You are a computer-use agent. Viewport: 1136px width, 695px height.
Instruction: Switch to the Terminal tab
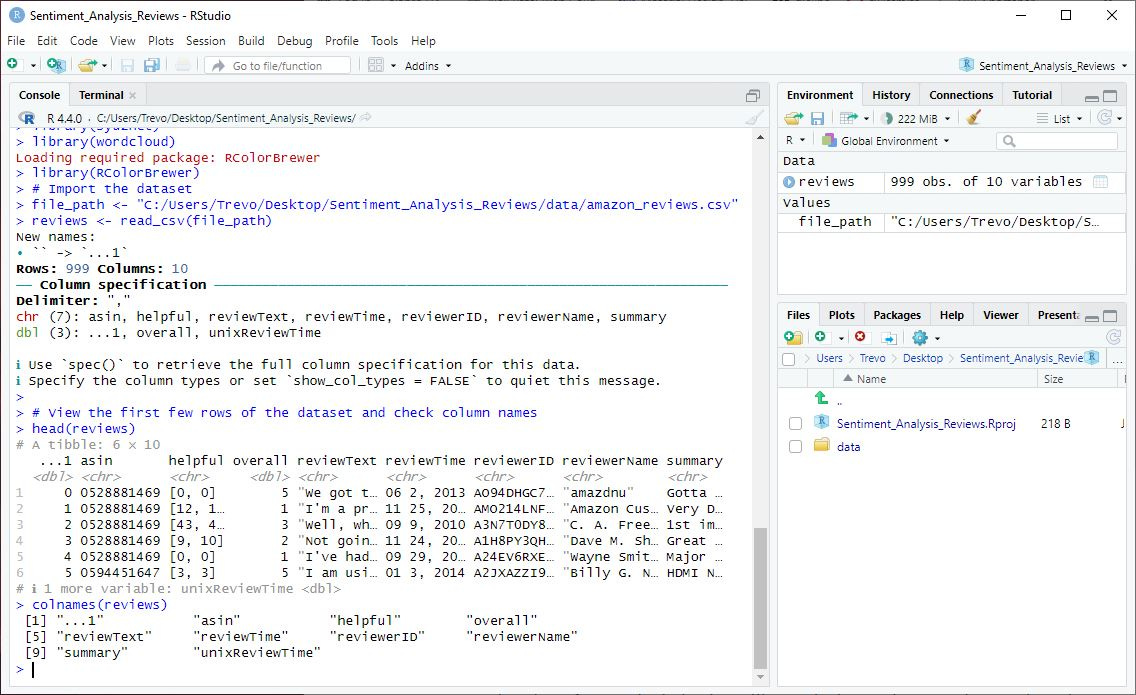[101, 95]
